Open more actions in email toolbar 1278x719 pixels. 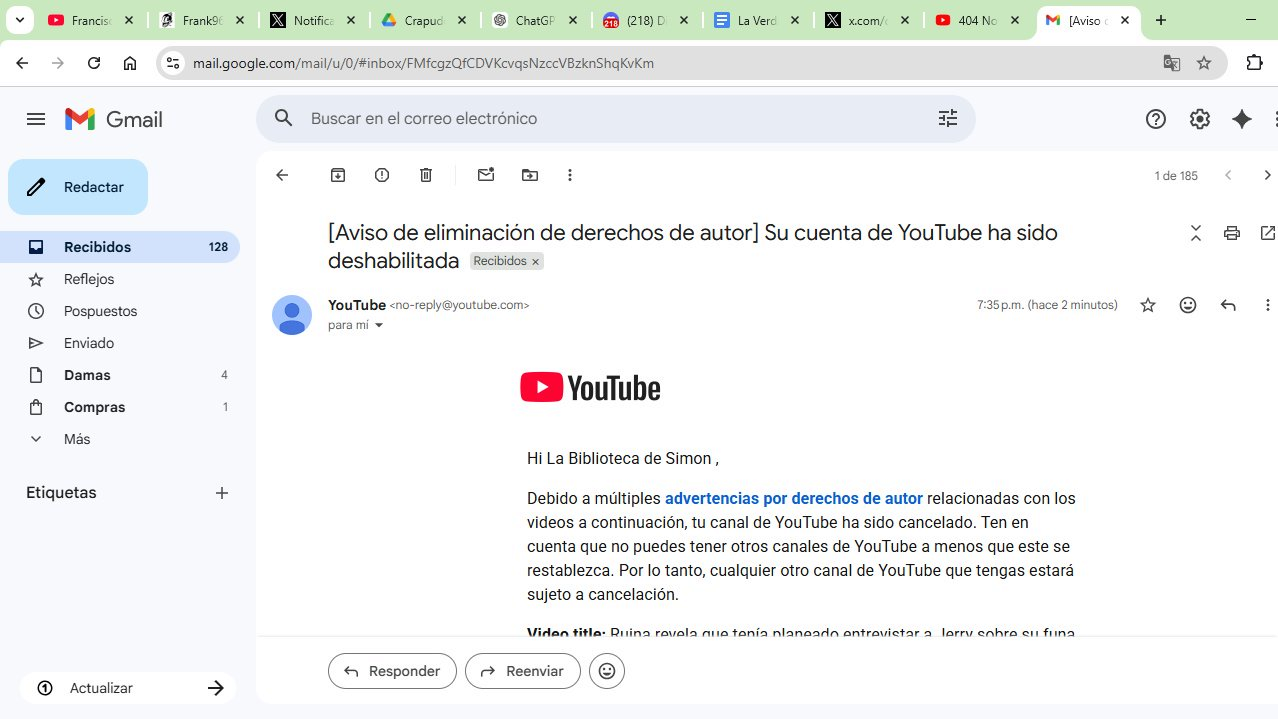[570, 175]
